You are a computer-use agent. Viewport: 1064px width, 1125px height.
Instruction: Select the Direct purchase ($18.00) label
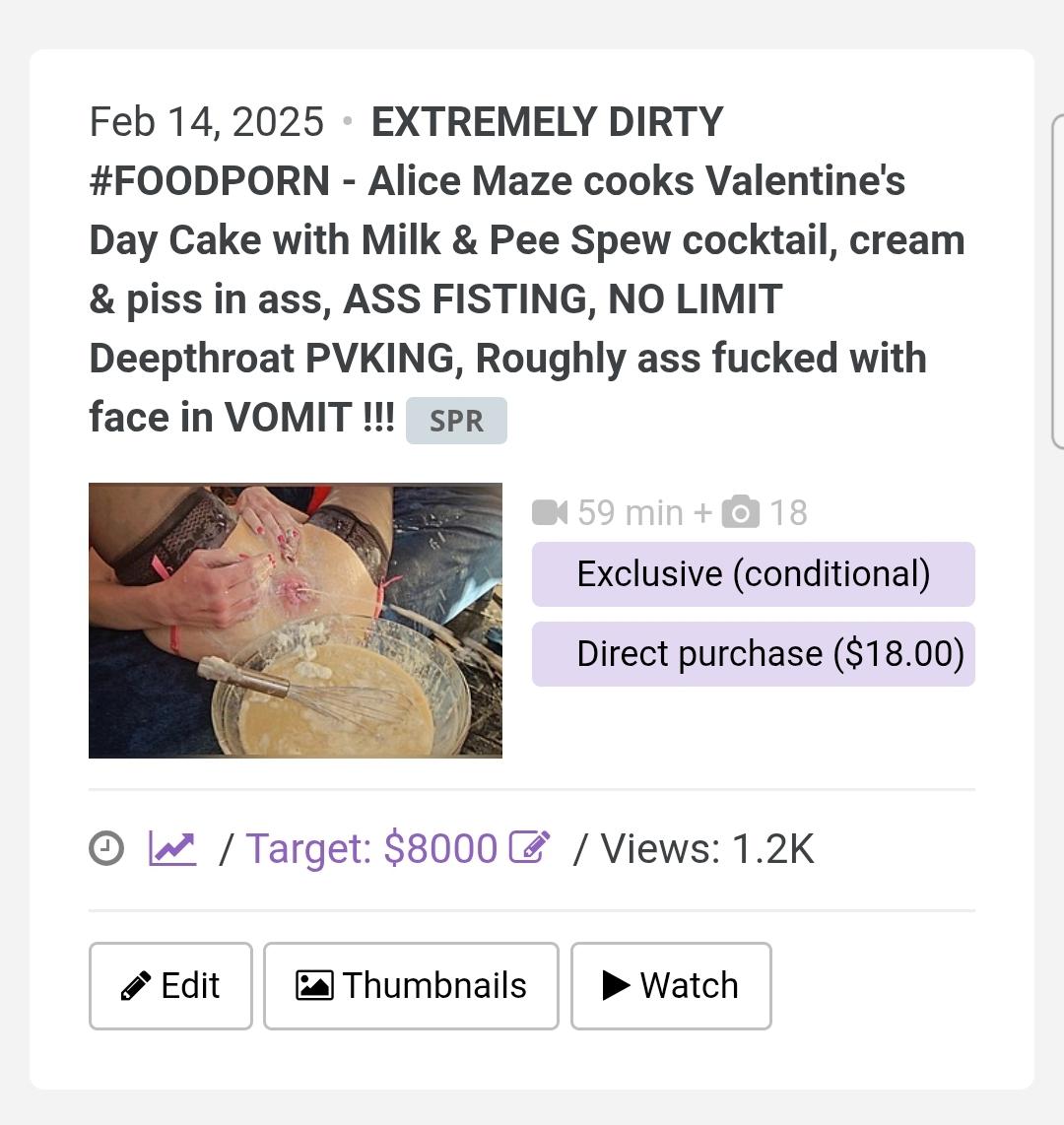753,653
